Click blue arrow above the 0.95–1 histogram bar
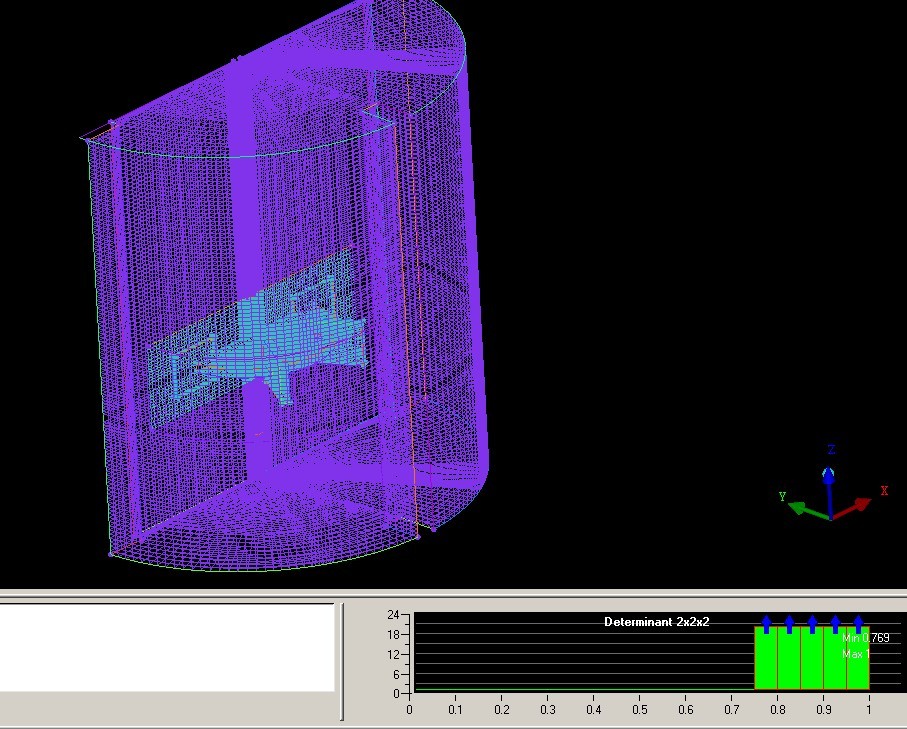This screenshot has width=907, height=729. click(858, 624)
